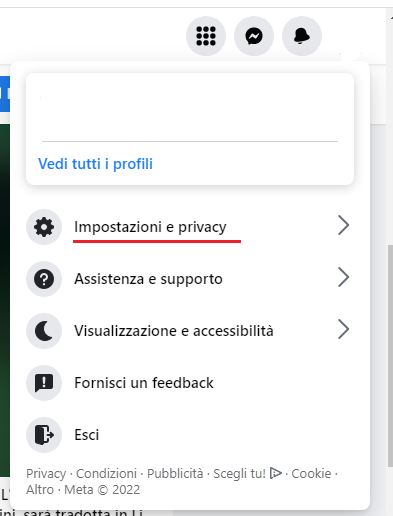Open the Privacy footer link
Viewport: 393px width, 516px height.
(x=46, y=474)
